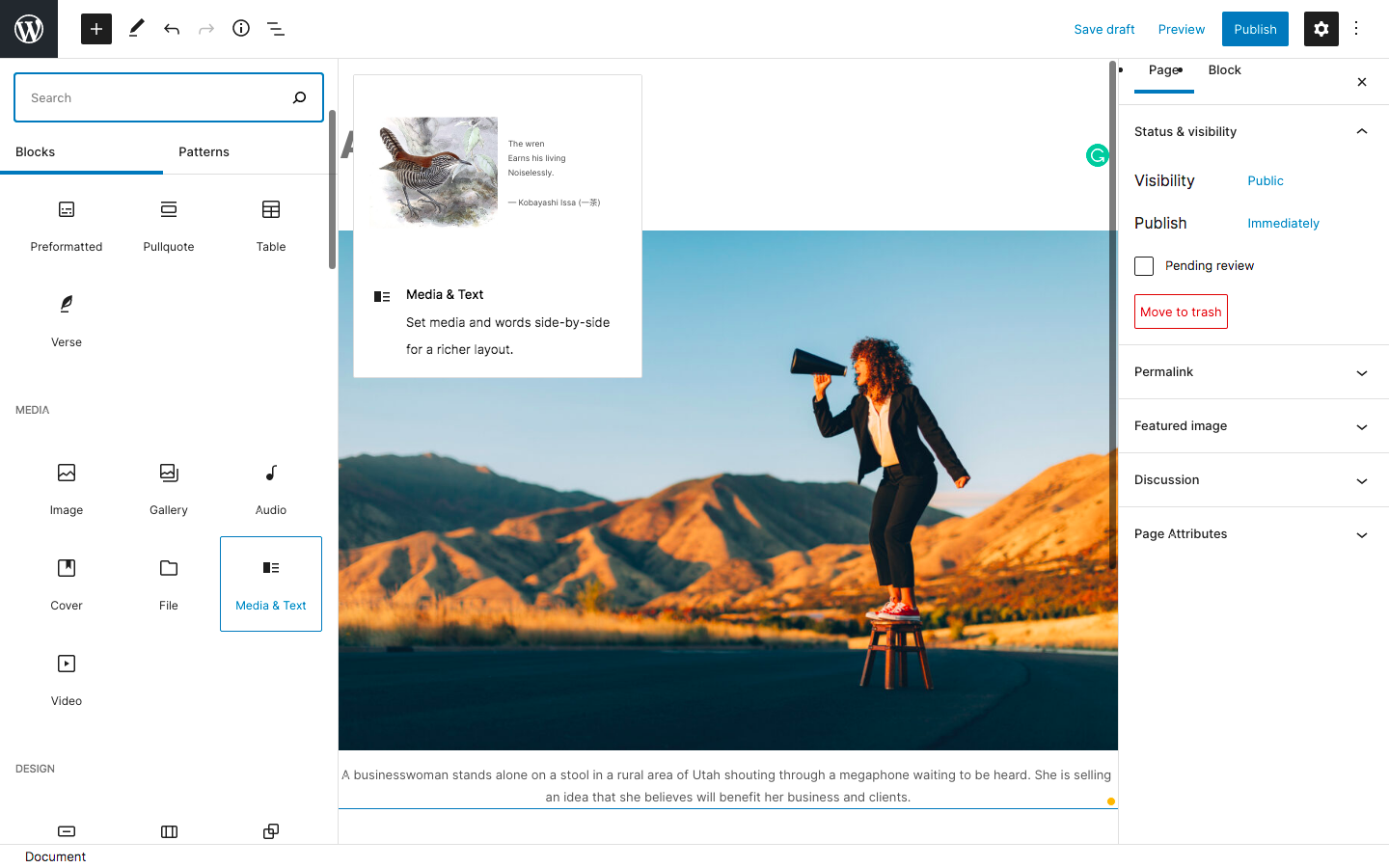This screenshot has width=1389, height=868.
Task: Click the Move to trash button
Action: [1181, 312]
